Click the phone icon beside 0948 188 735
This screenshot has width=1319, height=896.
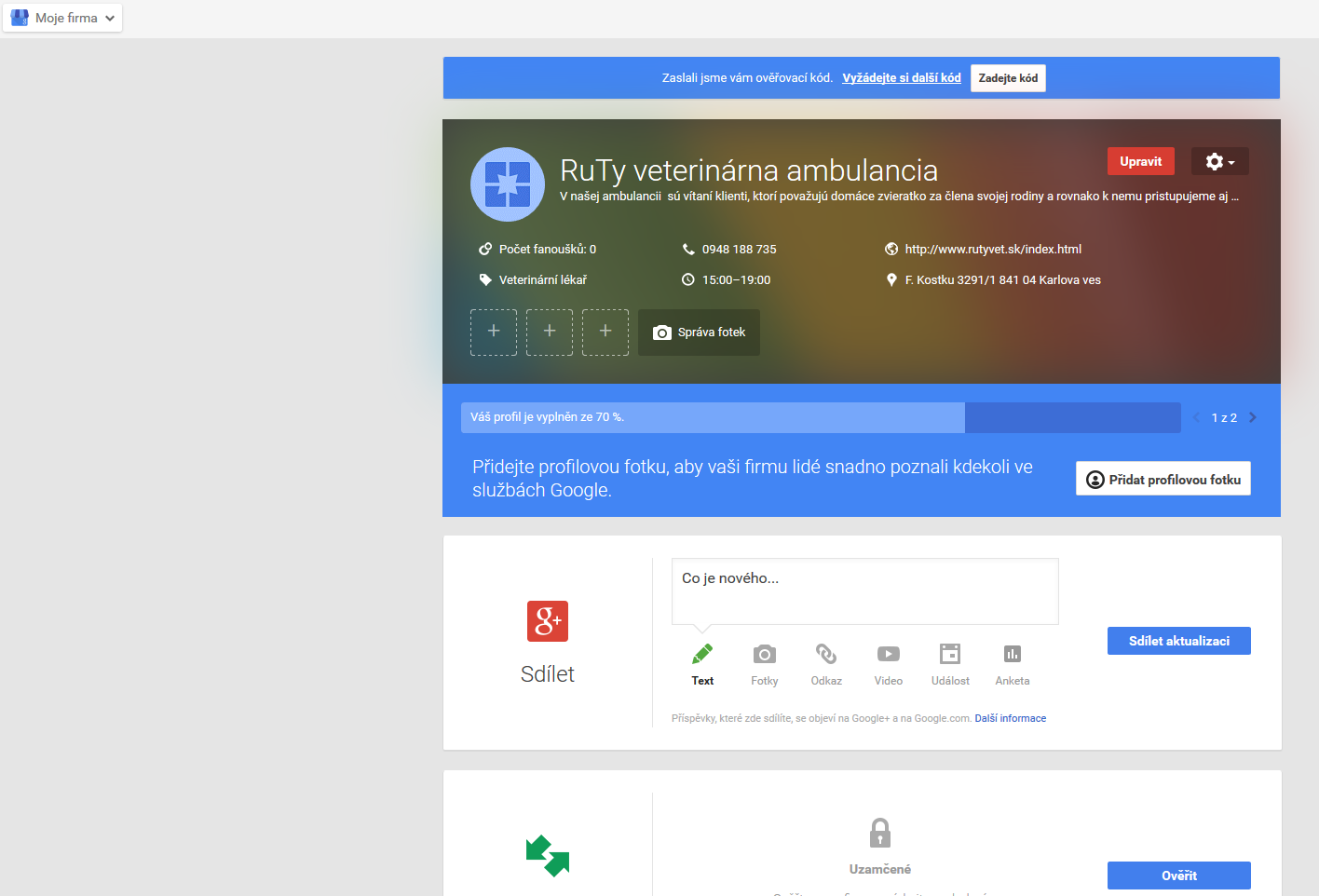point(688,249)
